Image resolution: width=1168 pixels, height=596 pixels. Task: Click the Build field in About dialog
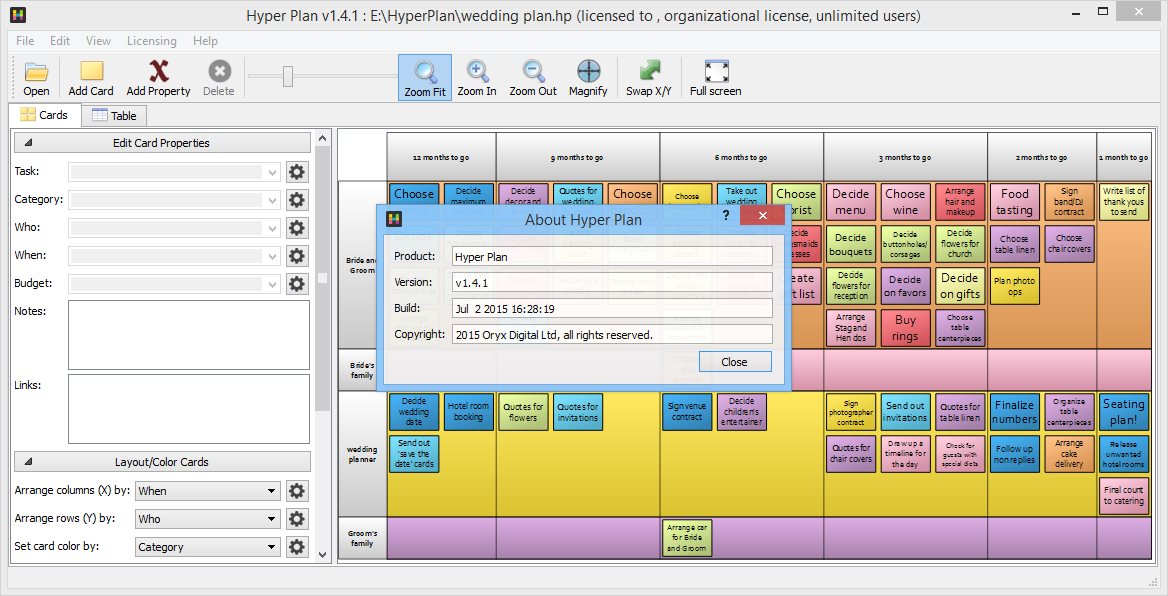612,309
